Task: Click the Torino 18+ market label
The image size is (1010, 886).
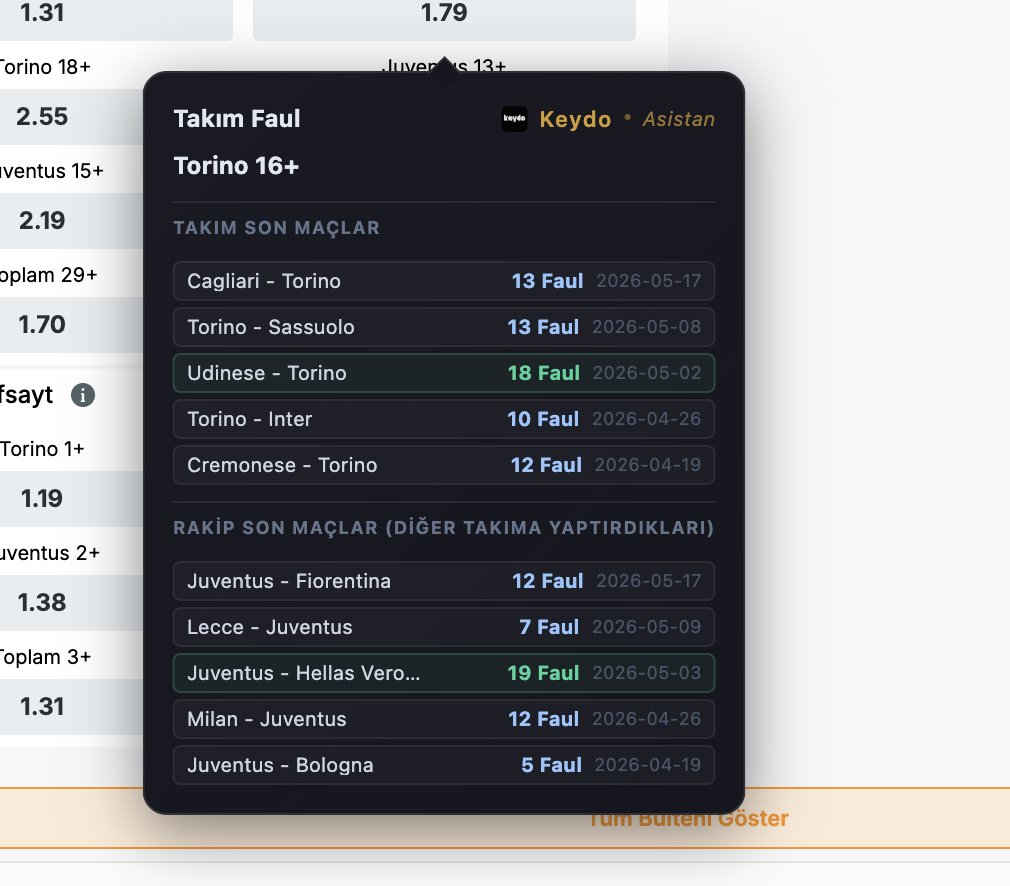Action: [x=44, y=67]
